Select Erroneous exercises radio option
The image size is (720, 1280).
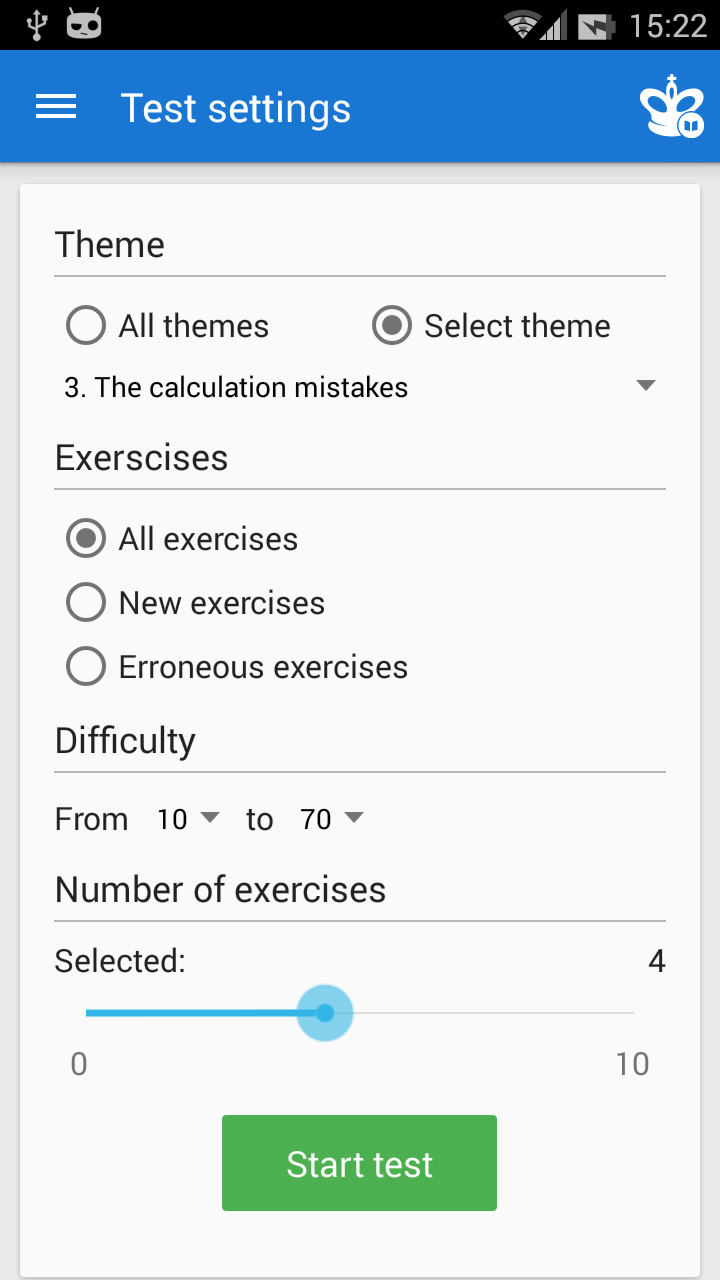pos(237,667)
